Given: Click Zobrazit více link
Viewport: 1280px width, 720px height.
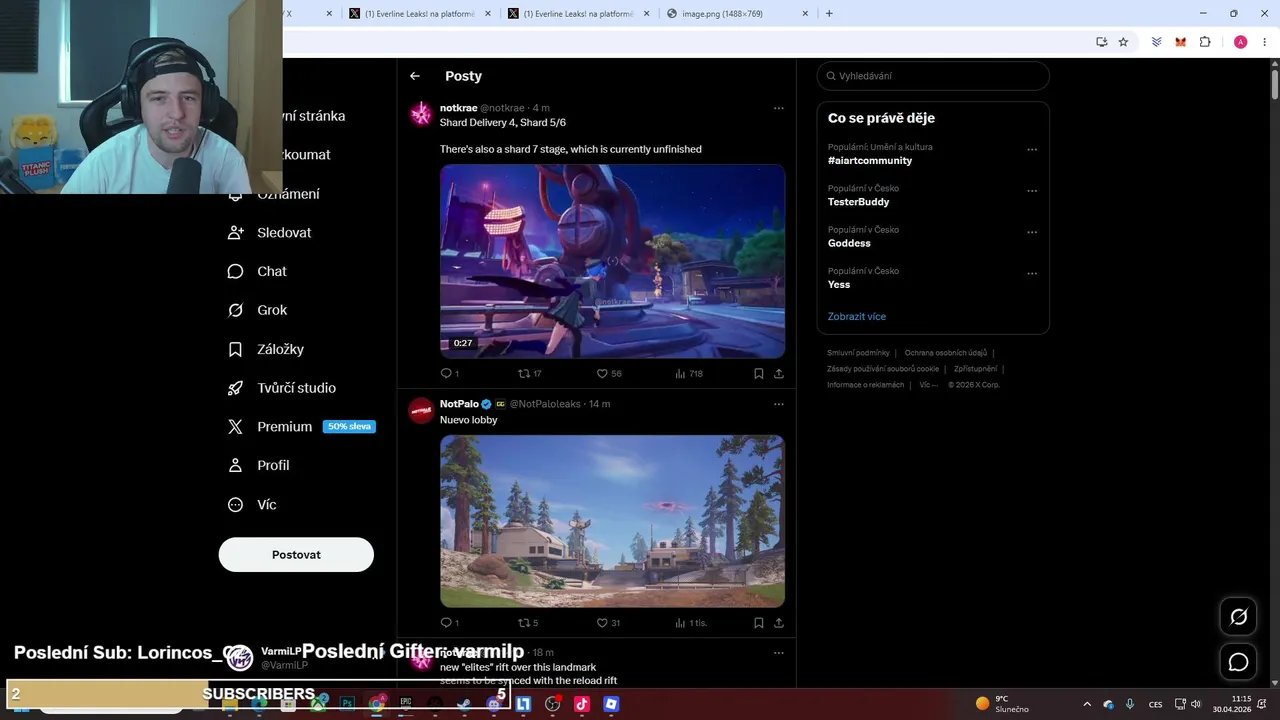Looking at the screenshot, I should [856, 316].
